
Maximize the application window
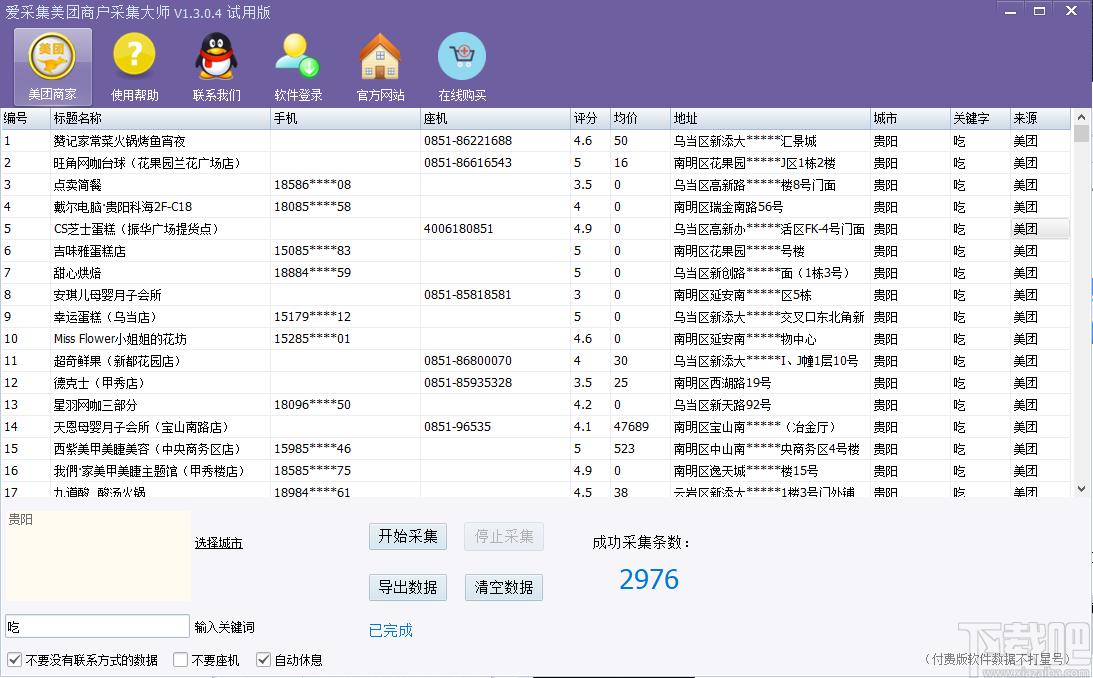(1039, 11)
